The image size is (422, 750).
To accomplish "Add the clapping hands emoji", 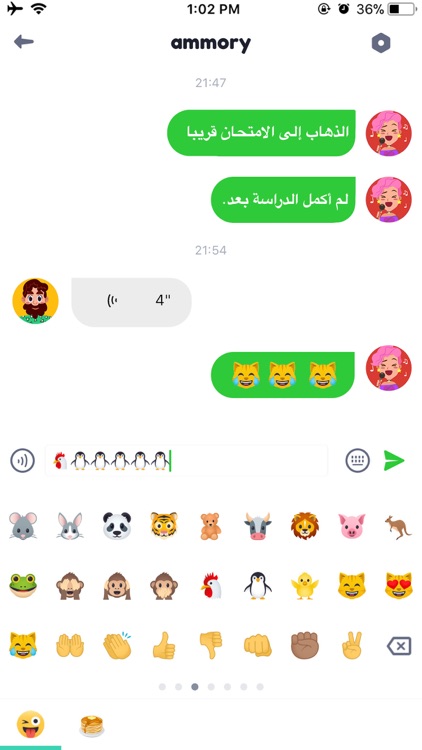I will click(x=117, y=645).
